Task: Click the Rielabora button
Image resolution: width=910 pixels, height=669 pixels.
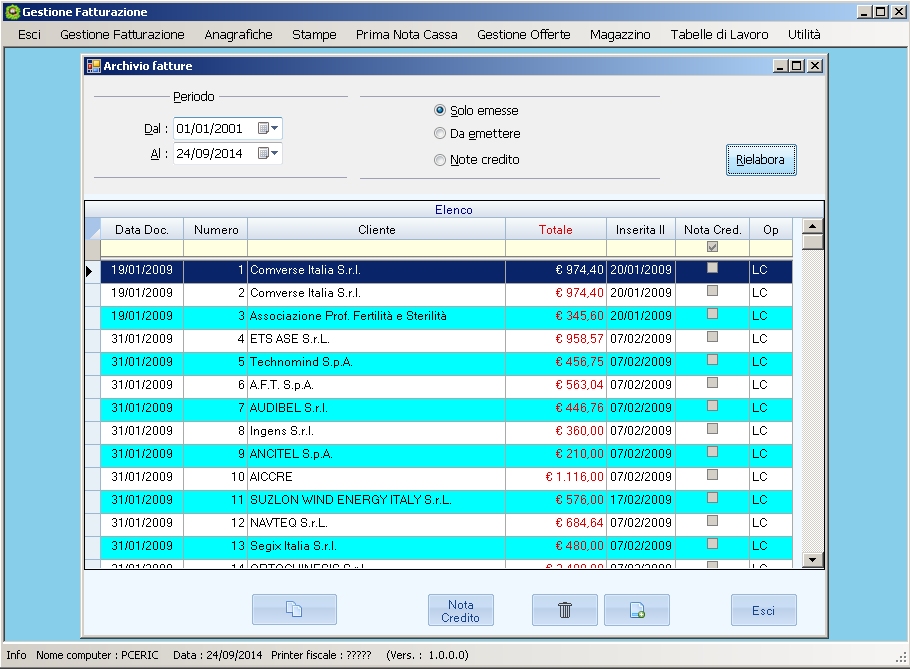Action: tap(761, 160)
